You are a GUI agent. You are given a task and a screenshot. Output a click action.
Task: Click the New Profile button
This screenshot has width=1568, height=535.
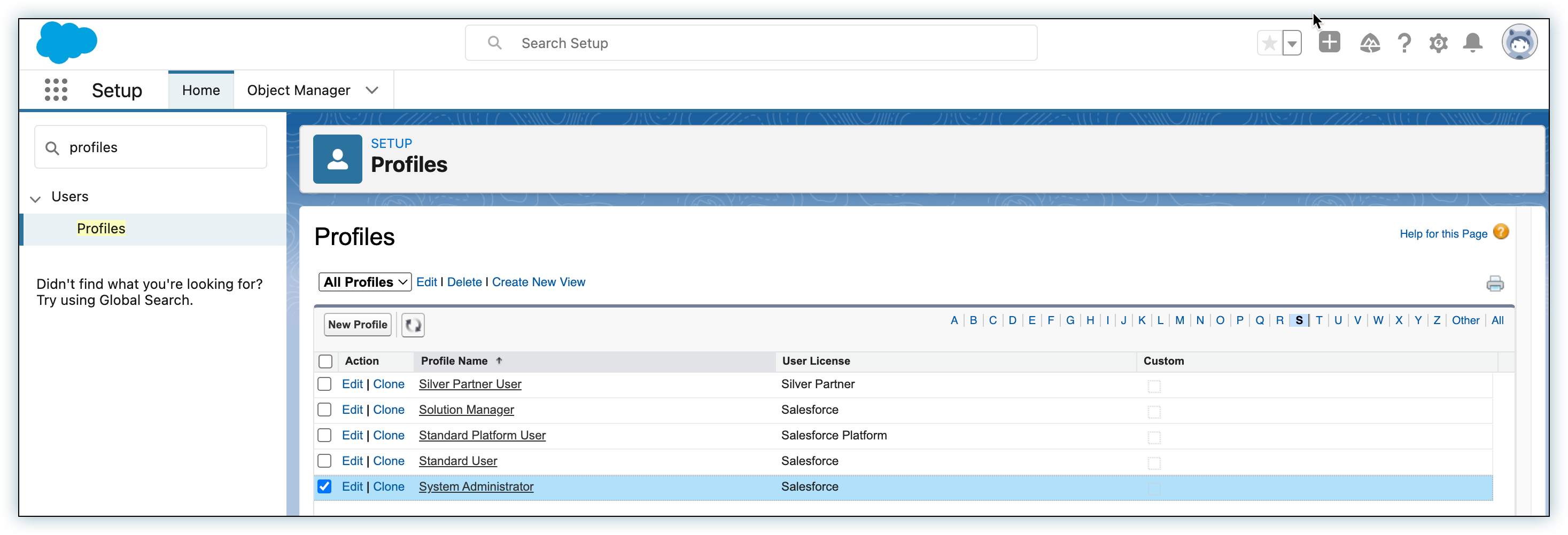[358, 325]
